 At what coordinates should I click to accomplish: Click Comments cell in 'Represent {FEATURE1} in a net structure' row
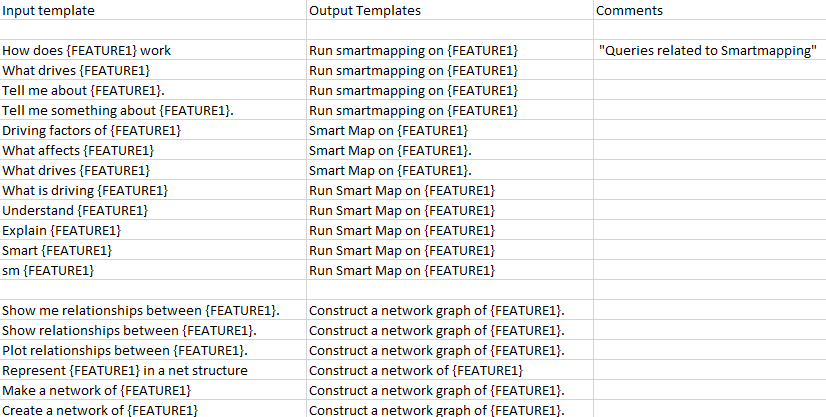[710, 370]
